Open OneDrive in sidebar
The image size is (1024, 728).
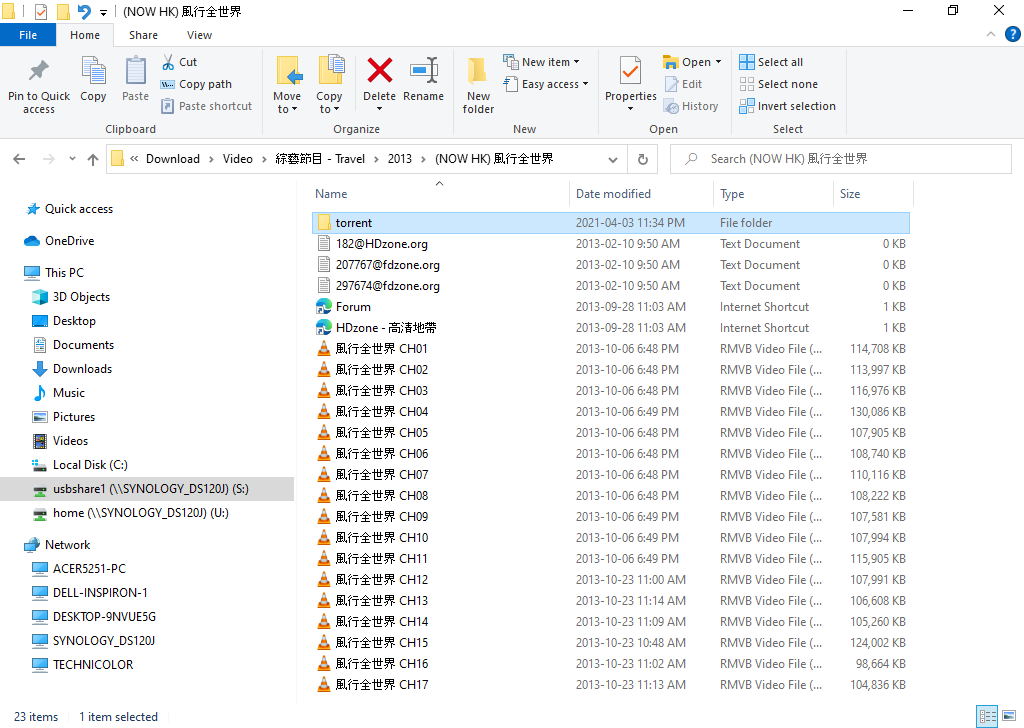pyautogui.click(x=69, y=241)
